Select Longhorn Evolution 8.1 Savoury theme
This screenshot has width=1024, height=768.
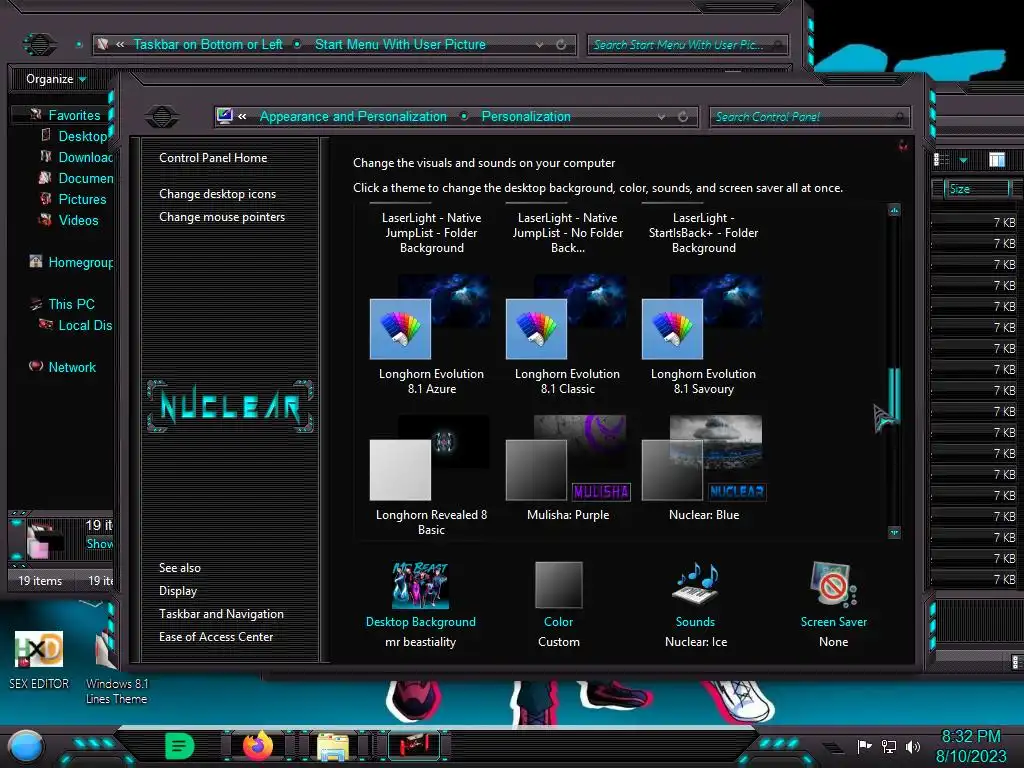click(703, 334)
